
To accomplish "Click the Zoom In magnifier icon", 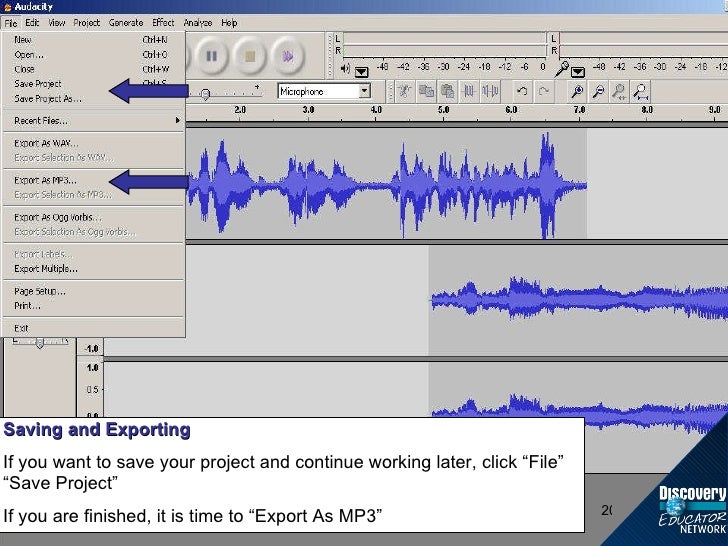I will [x=577, y=91].
